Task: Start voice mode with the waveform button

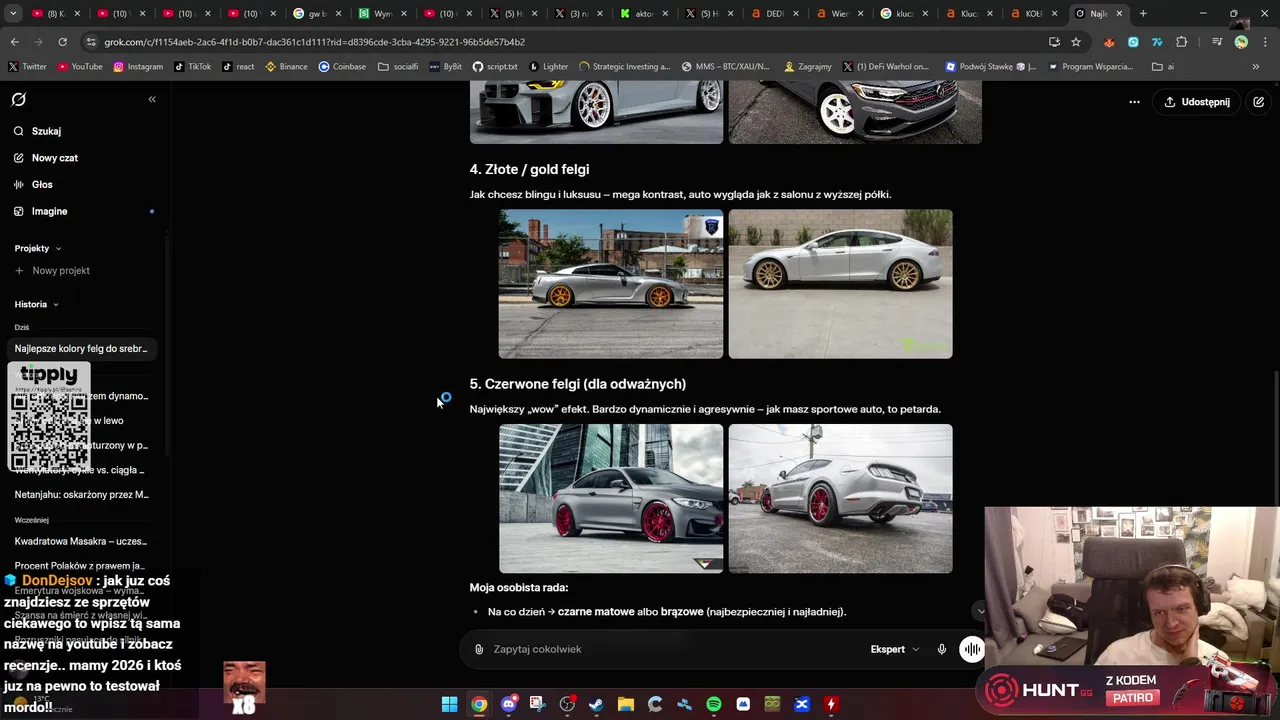Action: click(972, 649)
